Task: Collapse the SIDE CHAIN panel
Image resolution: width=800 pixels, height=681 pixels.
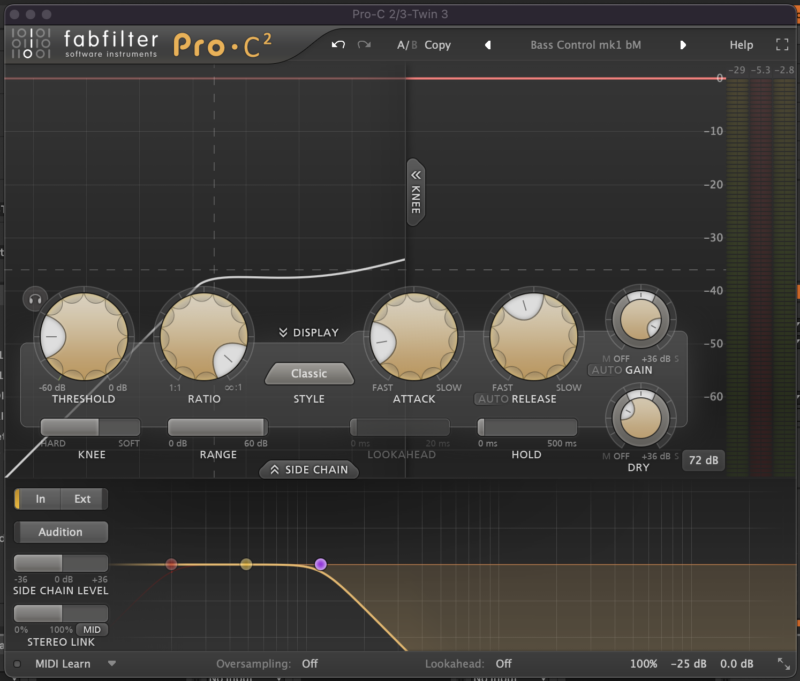Action: coord(309,470)
